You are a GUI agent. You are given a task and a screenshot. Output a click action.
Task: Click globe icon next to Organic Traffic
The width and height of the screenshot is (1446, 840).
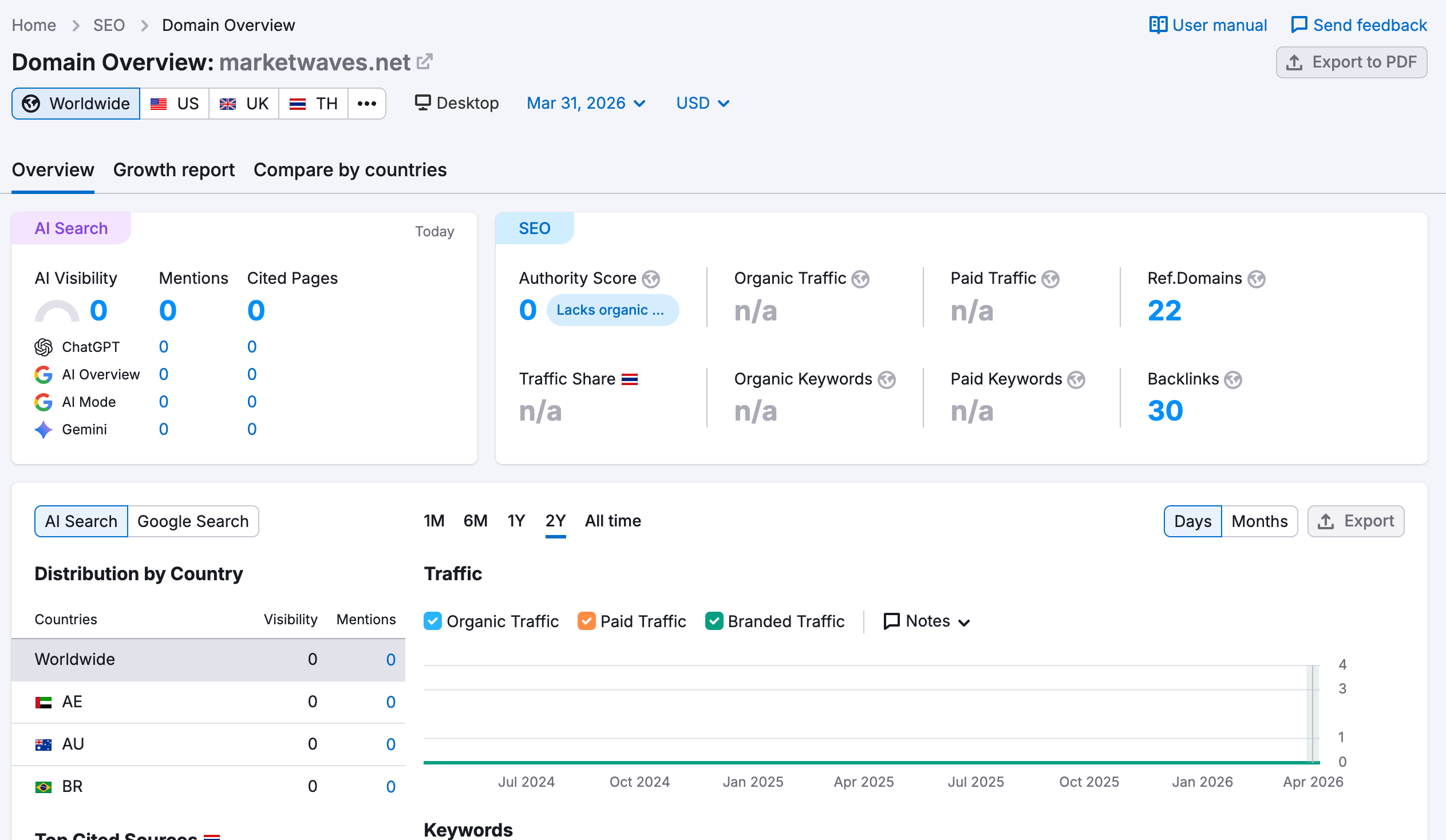[x=860, y=279]
